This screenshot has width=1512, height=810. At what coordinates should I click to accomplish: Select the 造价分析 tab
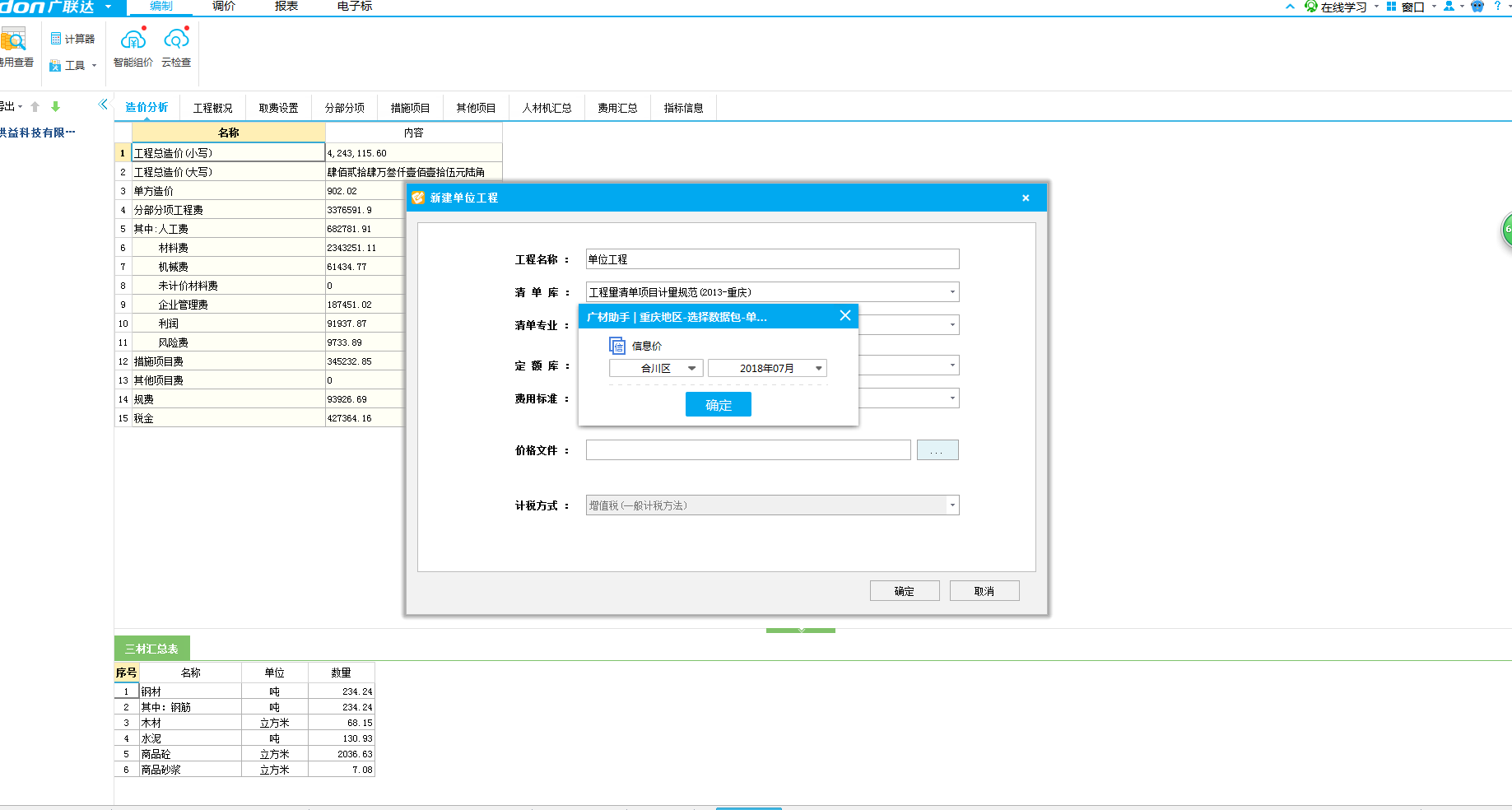[x=147, y=108]
